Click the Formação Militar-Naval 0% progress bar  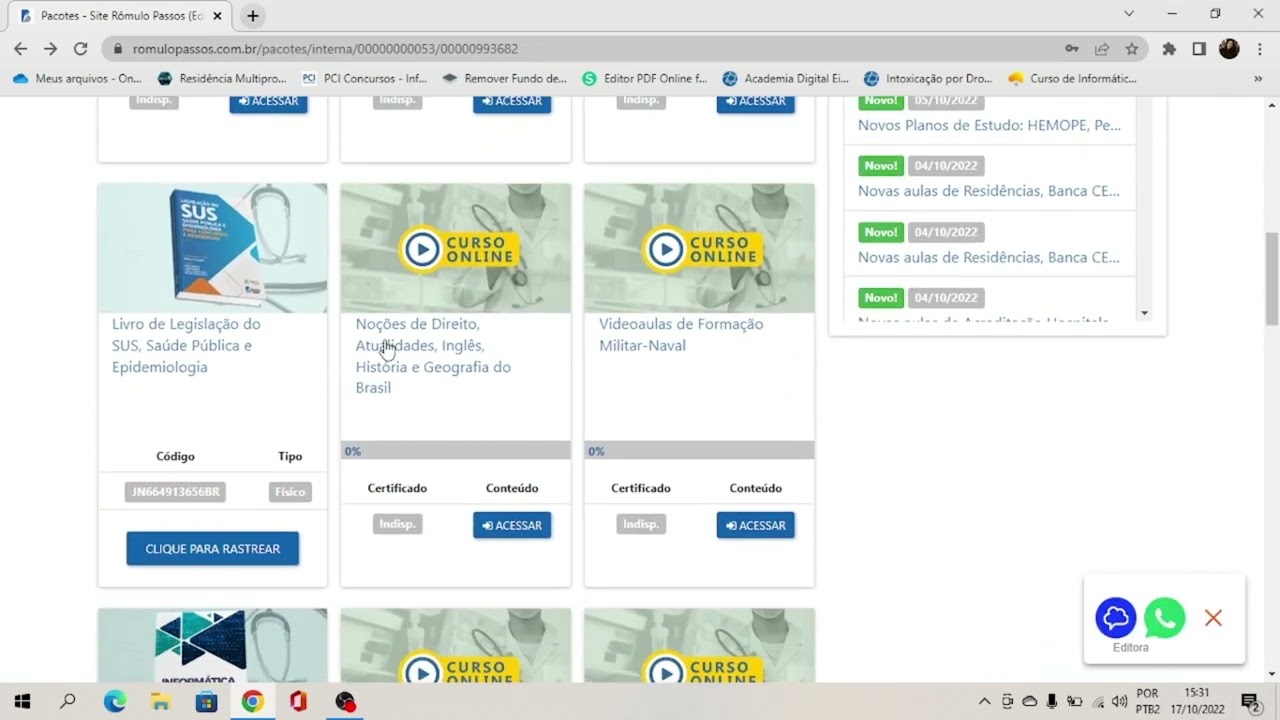pyautogui.click(x=699, y=451)
